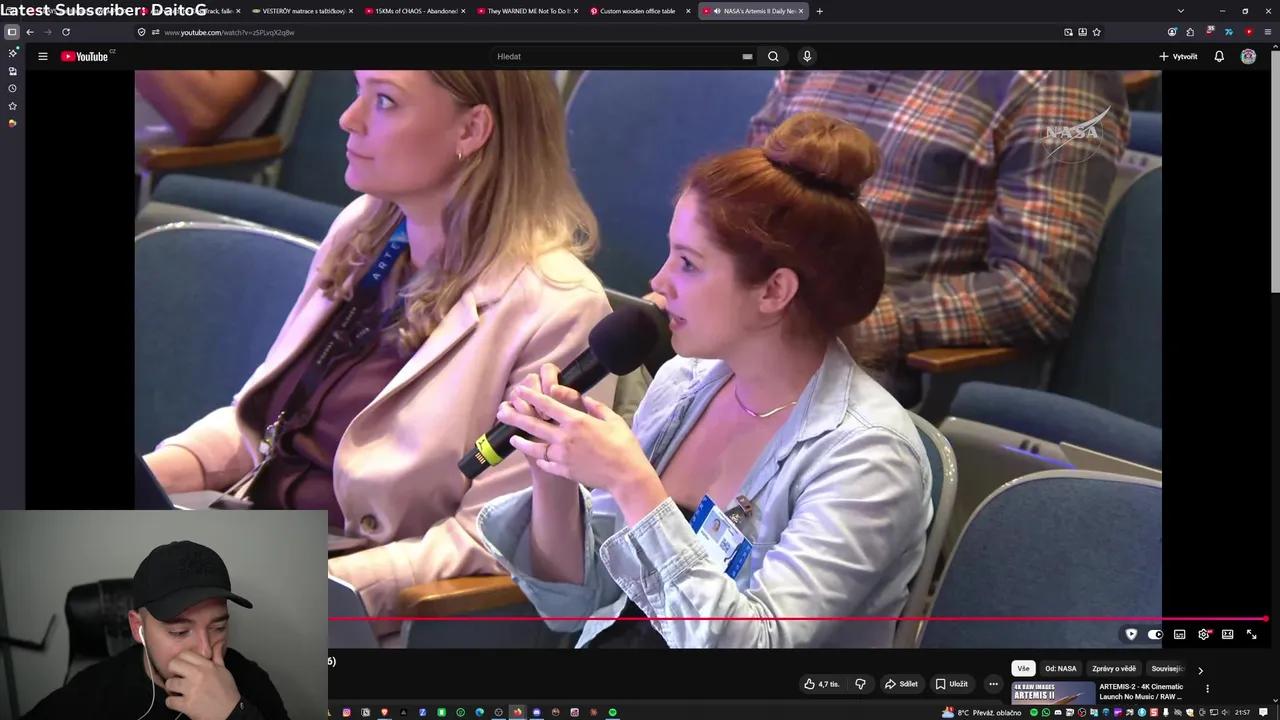Open the browser main menu icon
This screenshot has width=1280, height=720.
coord(1269,32)
